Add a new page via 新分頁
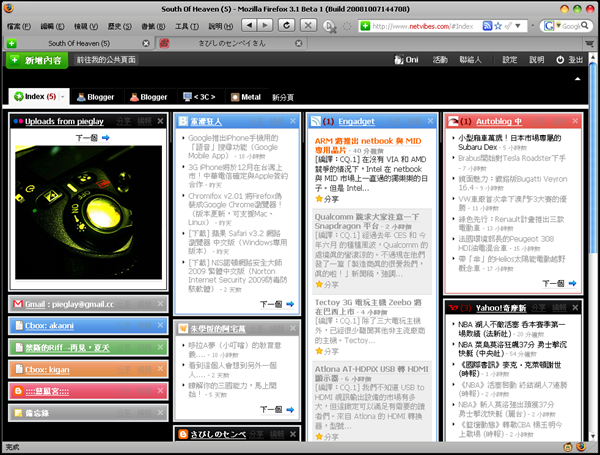Image resolution: width=600 pixels, height=455 pixels. click(x=283, y=97)
